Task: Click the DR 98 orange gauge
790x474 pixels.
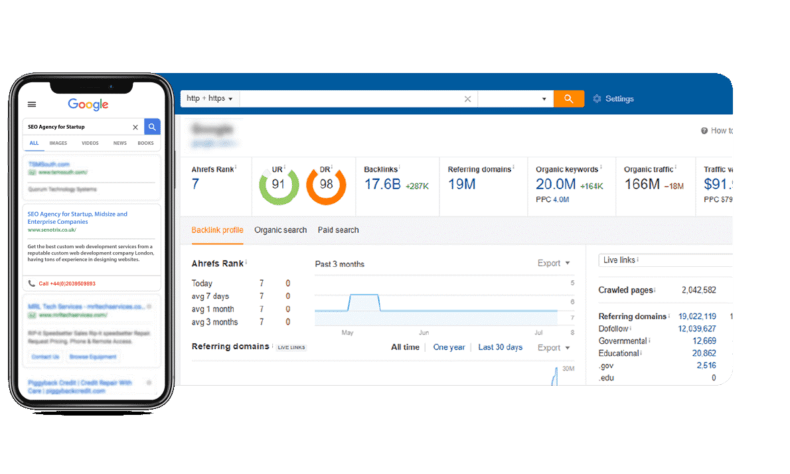Action: pyautogui.click(x=326, y=185)
